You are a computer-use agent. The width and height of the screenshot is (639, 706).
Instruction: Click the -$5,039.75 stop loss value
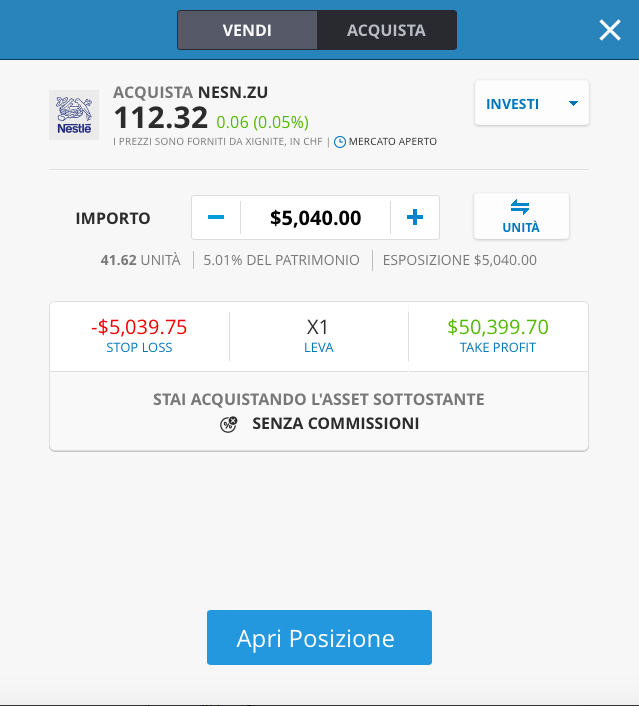(x=139, y=327)
